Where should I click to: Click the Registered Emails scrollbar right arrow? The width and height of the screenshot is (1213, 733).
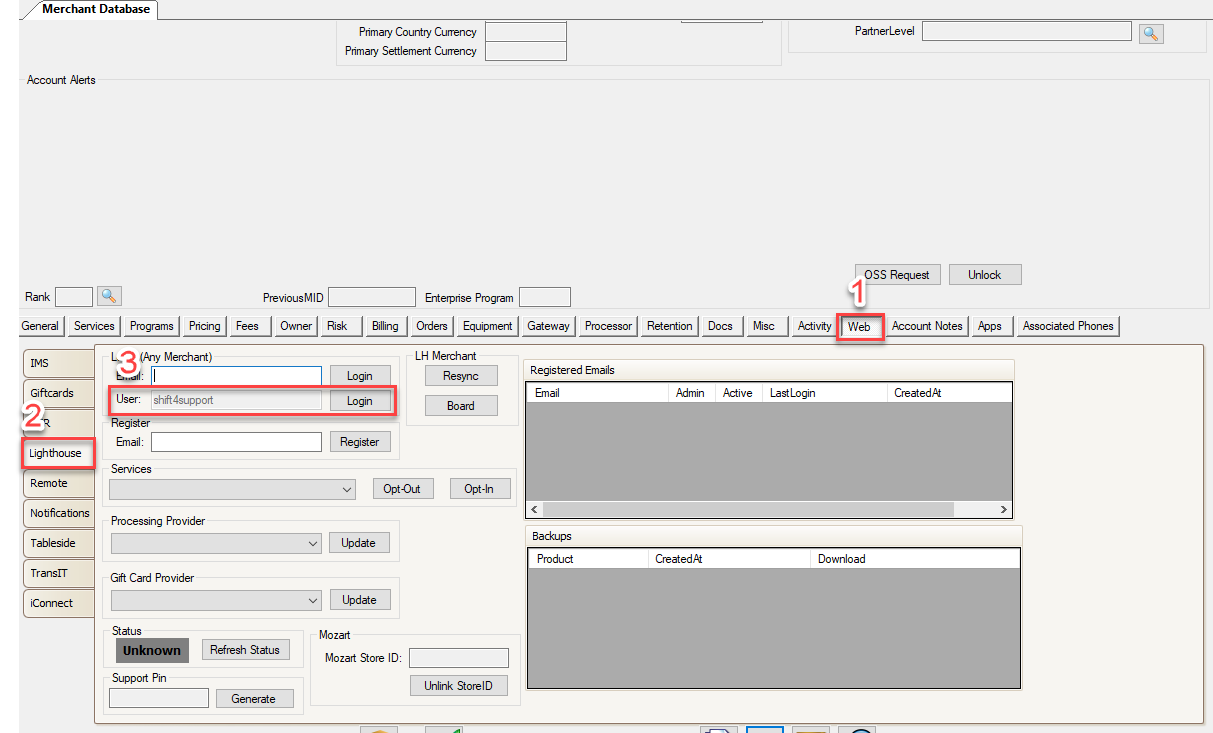[1004, 510]
